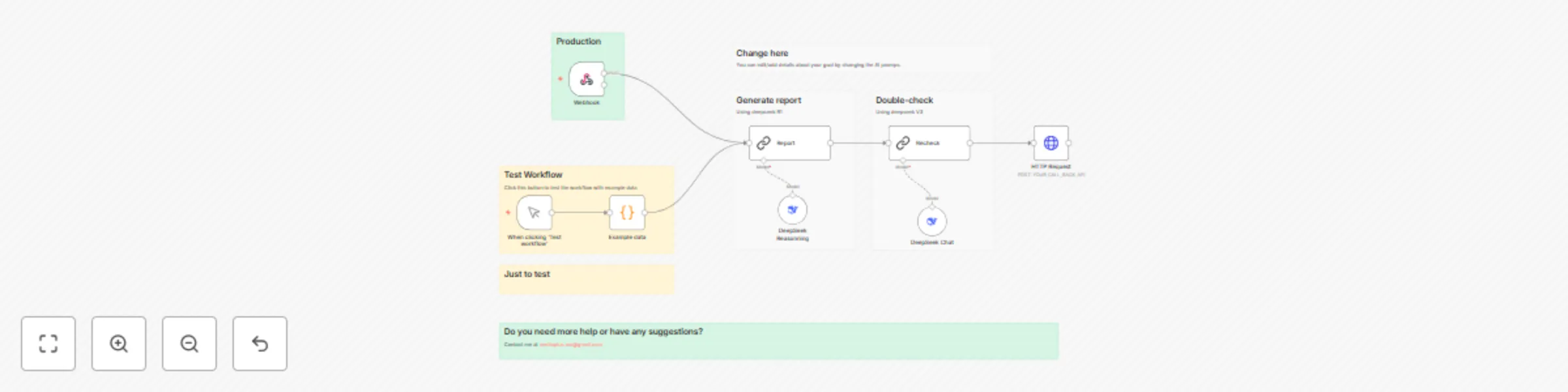The width and height of the screenshot is (1568, 392).
Task: Click the contact email link in help note
Action: [571, 344]
